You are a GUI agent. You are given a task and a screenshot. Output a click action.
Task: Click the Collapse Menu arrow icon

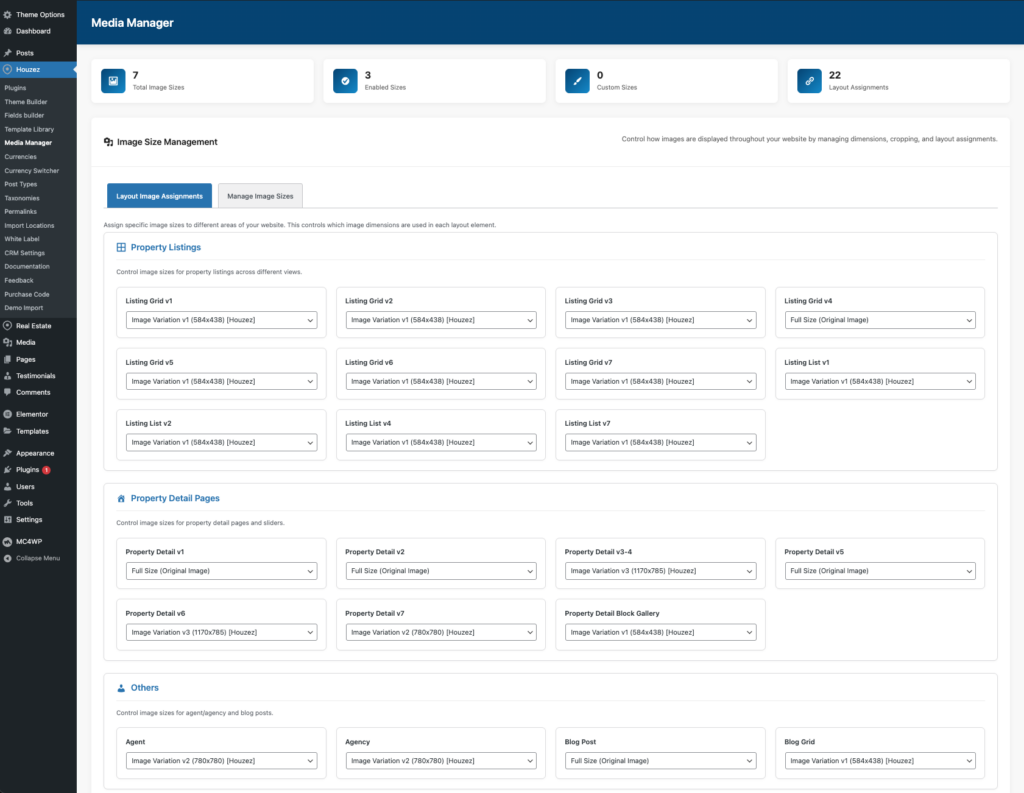click(x=8, y=558)
